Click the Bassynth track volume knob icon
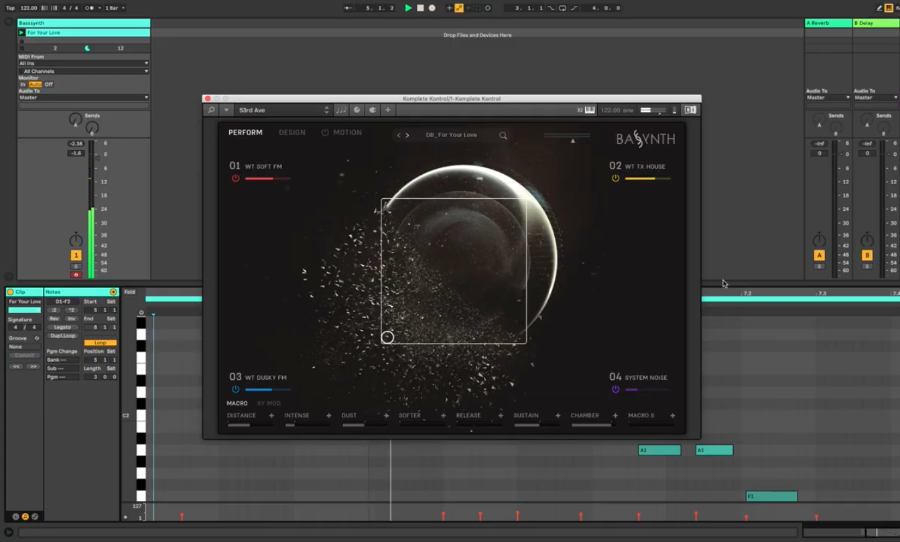 [76, 240]
